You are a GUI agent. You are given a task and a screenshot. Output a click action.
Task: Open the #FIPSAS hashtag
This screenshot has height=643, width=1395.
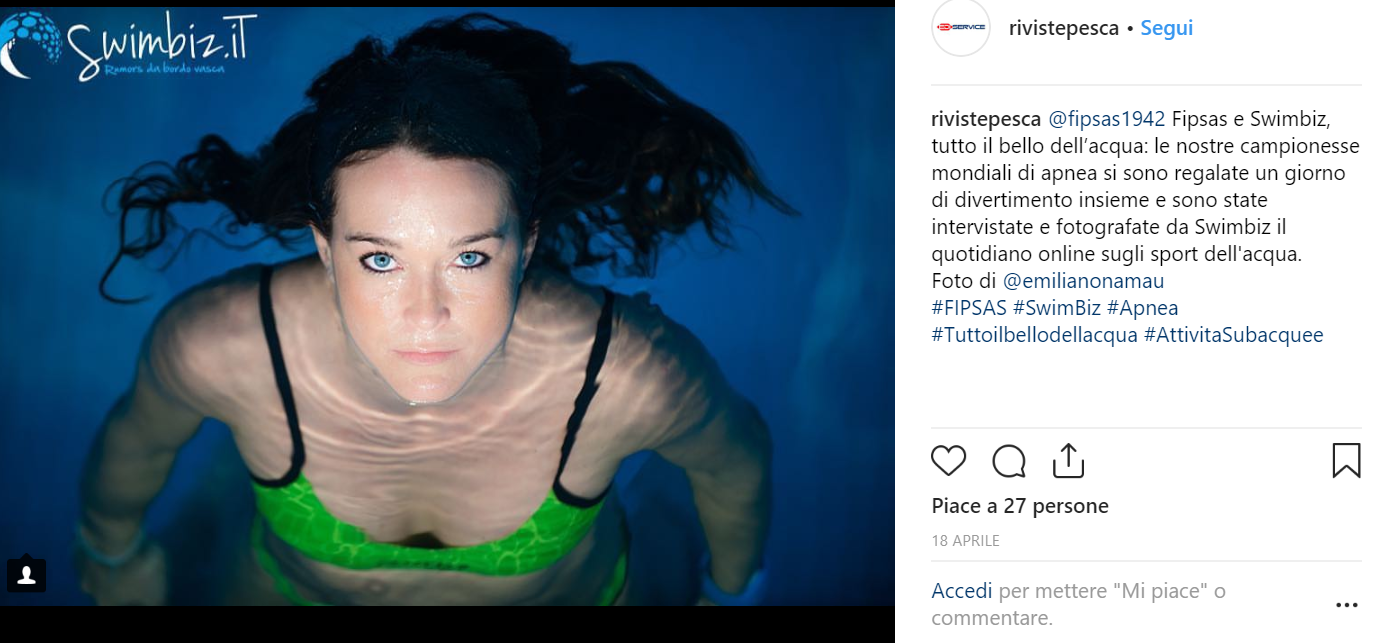tap(969, 308)
